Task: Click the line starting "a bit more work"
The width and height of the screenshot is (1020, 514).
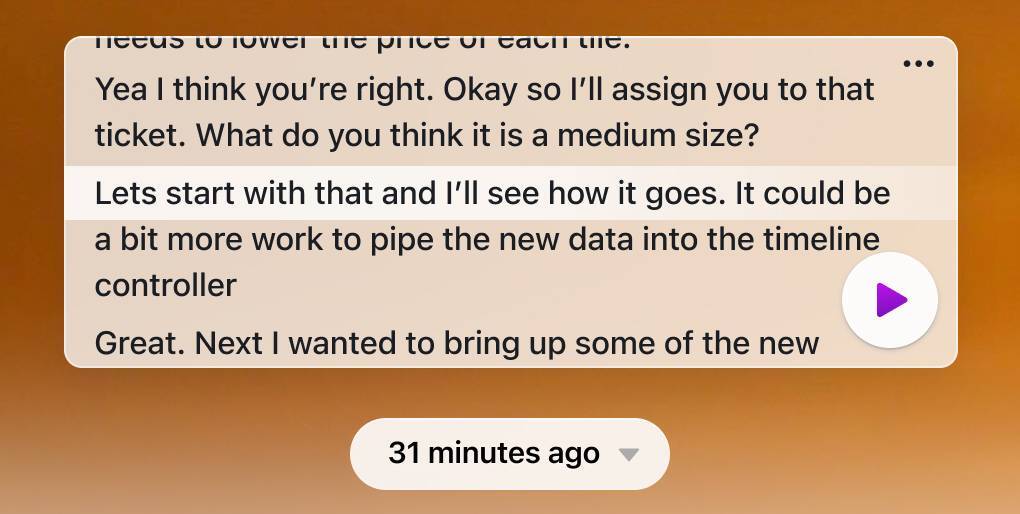Action: point(487,239)
